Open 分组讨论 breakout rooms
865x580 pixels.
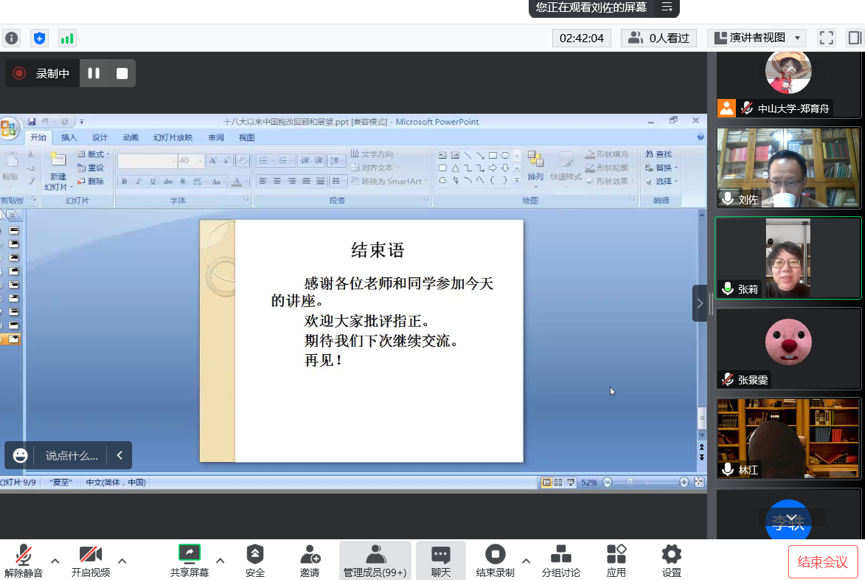(x=561, y=560)
